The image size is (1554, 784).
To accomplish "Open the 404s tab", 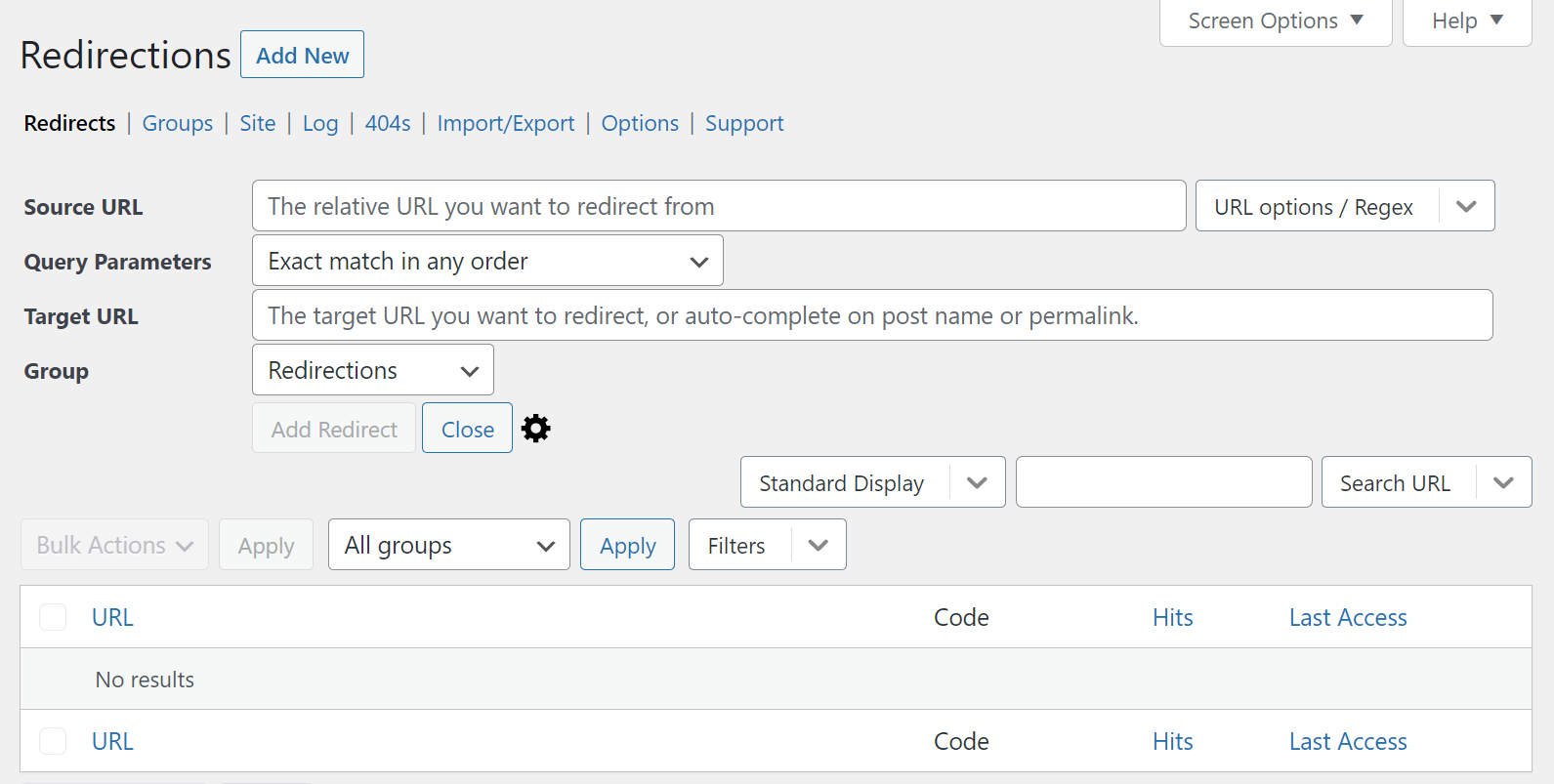I will click(x=388, y=123).
